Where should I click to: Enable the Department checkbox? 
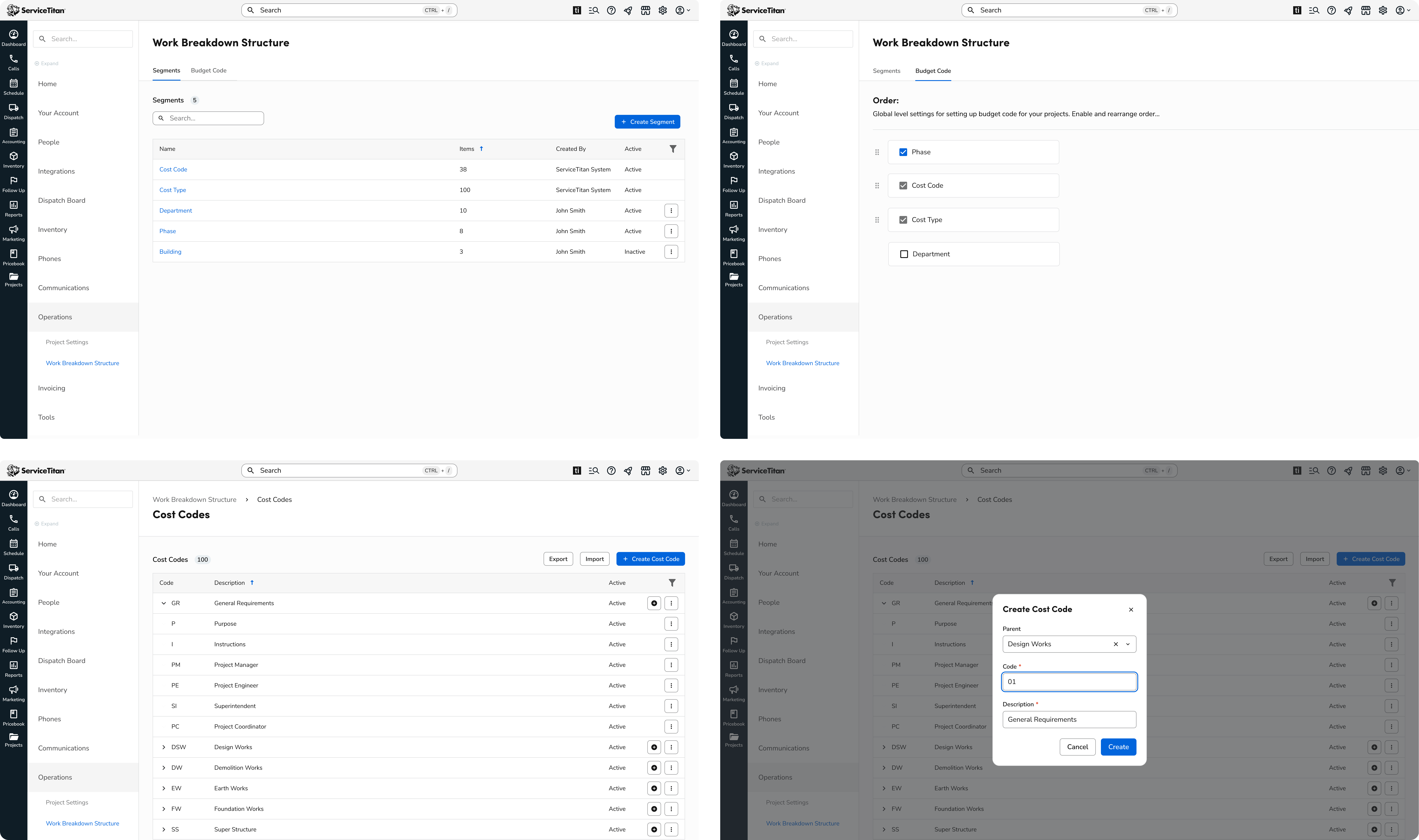click(904, 254)
